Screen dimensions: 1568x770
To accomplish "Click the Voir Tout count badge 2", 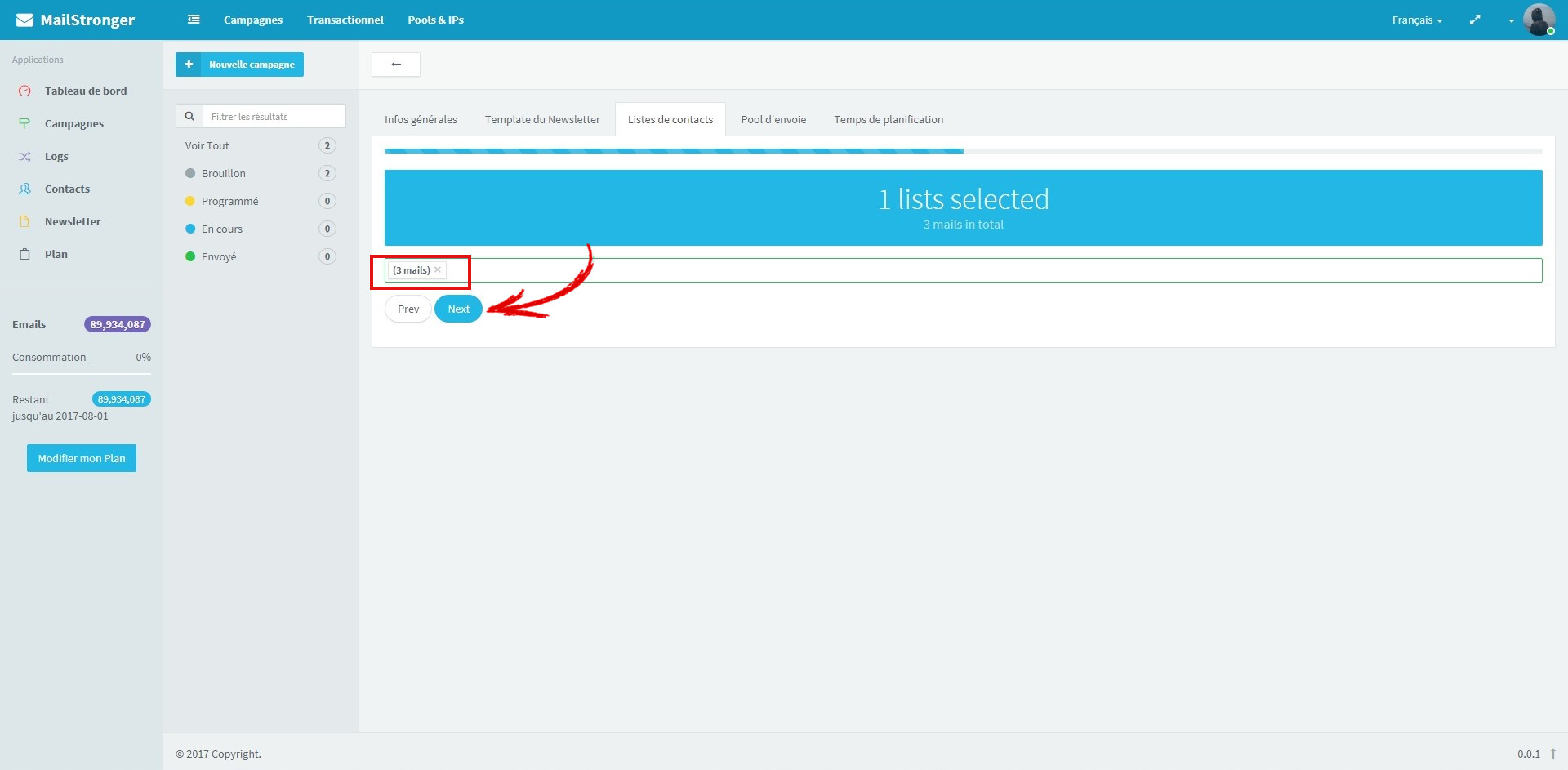I will point(327,145).
